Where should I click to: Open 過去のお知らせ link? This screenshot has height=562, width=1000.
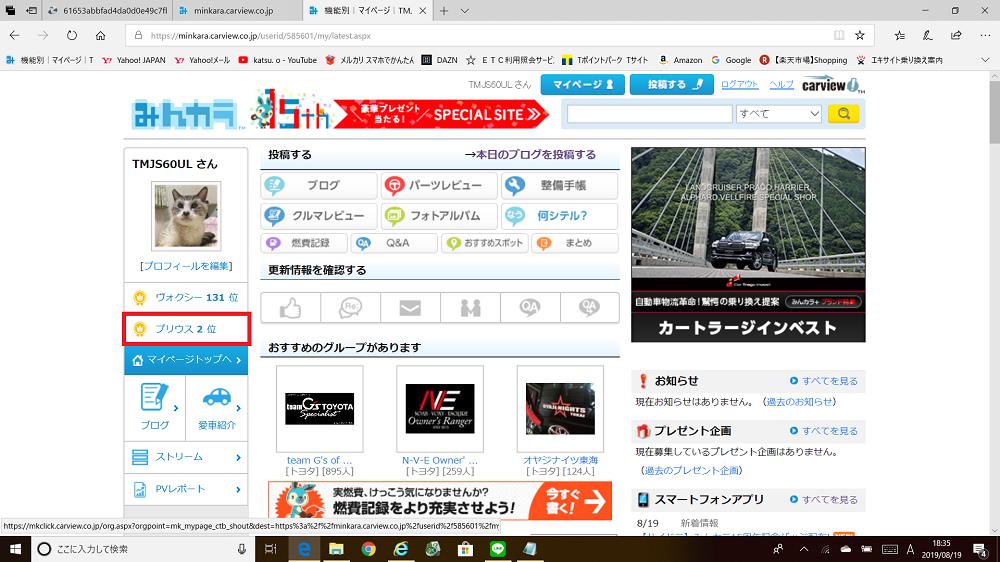click(x=799, y=402)
